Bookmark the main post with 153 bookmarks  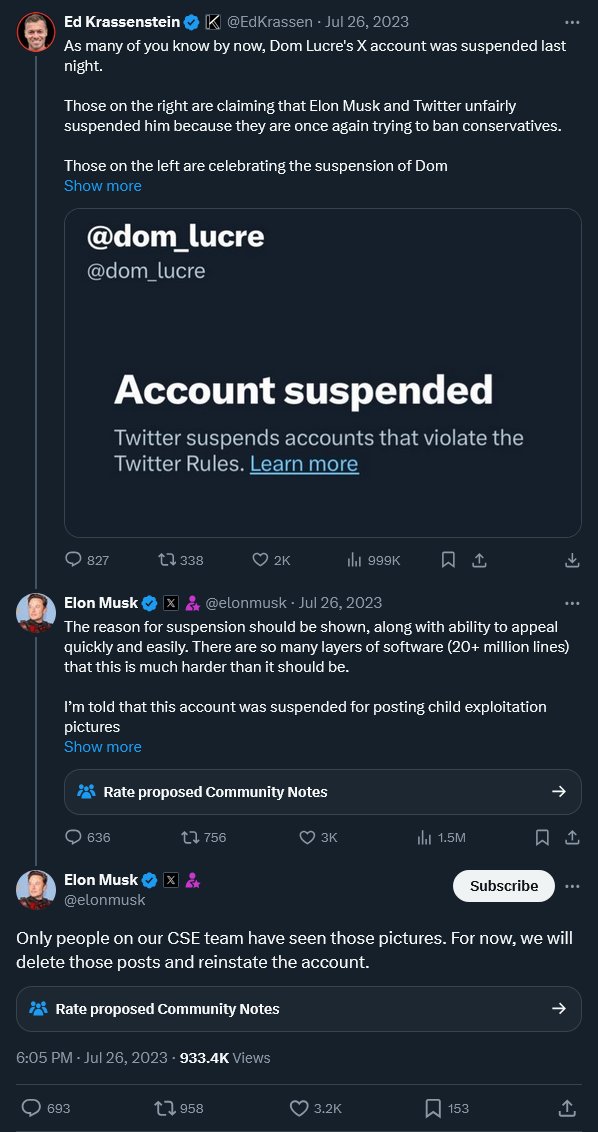coord(446,1108)
